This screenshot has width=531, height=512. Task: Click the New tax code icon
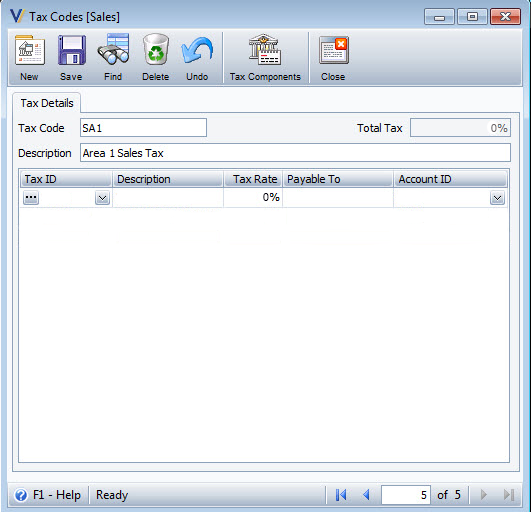click(x=29, y=51)
